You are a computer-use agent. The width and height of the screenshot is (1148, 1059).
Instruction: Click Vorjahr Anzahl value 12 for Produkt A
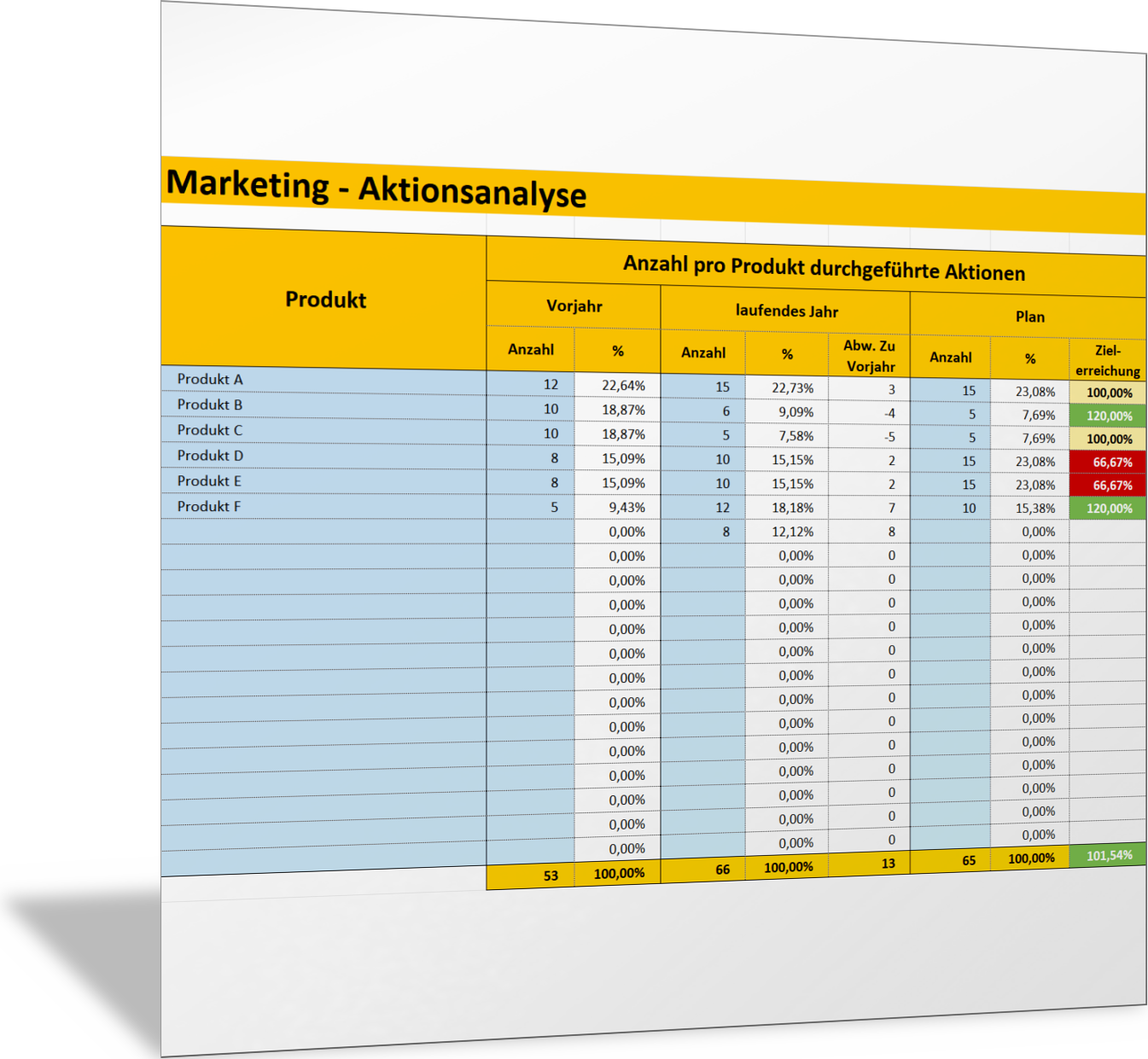pyautogui.click(x=531, y=384)
